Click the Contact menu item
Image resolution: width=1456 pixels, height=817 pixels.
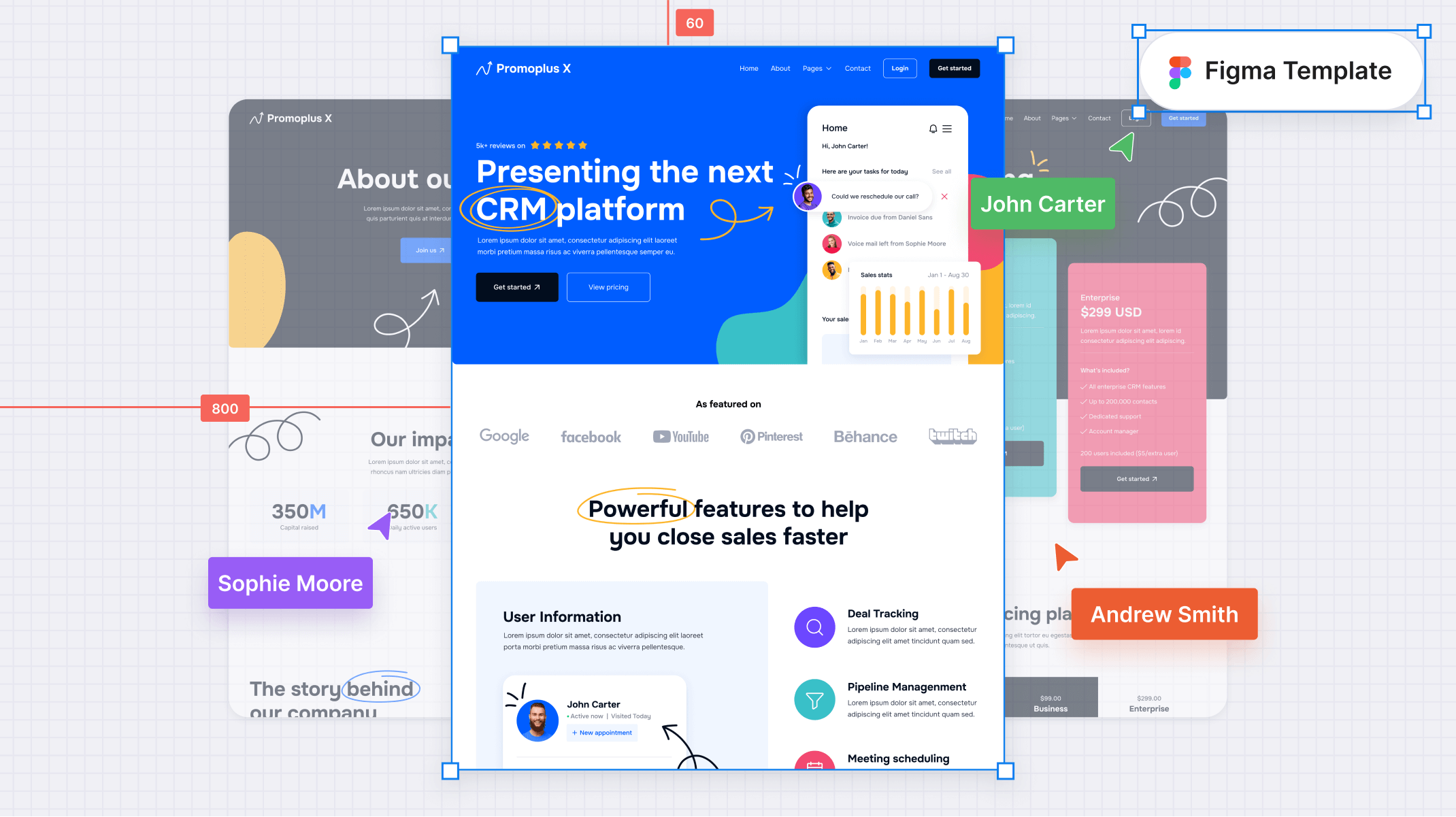click(857, 68)
